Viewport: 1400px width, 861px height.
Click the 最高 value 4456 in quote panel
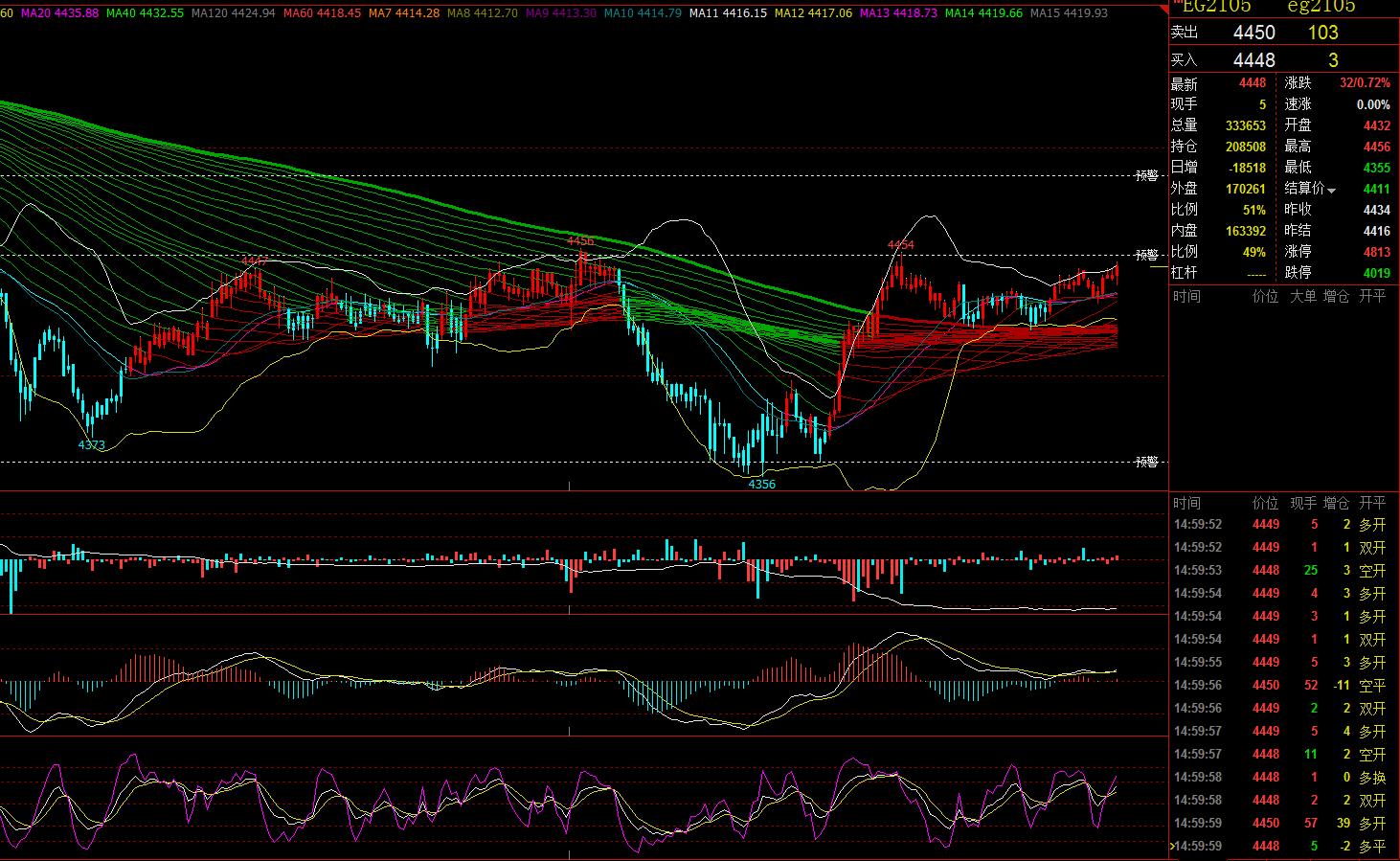tap(1376, 147)
